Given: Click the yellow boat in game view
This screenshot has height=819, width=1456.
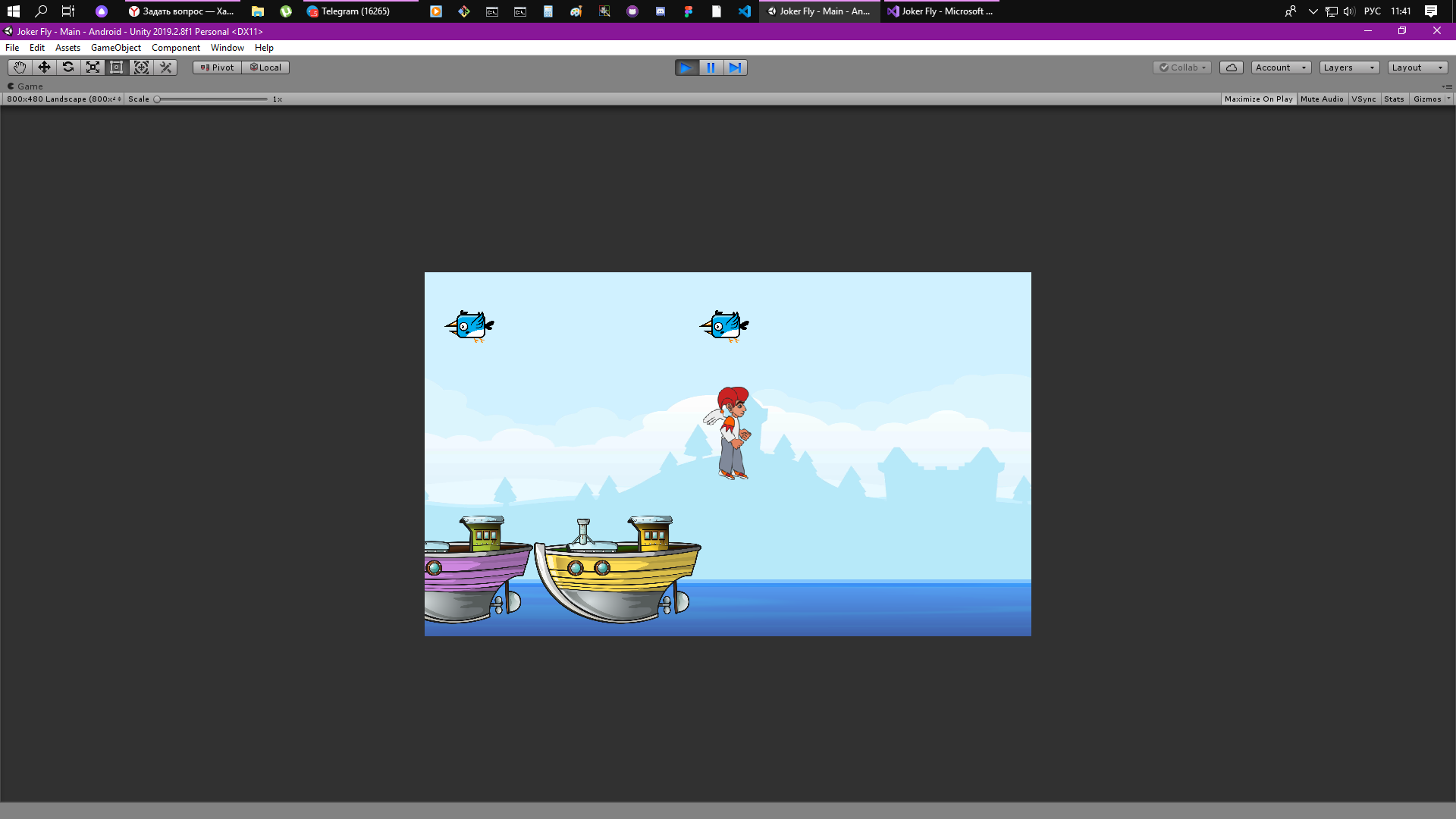Looking at the screenshot, I should pyautogui.click(x=618, y=570).
